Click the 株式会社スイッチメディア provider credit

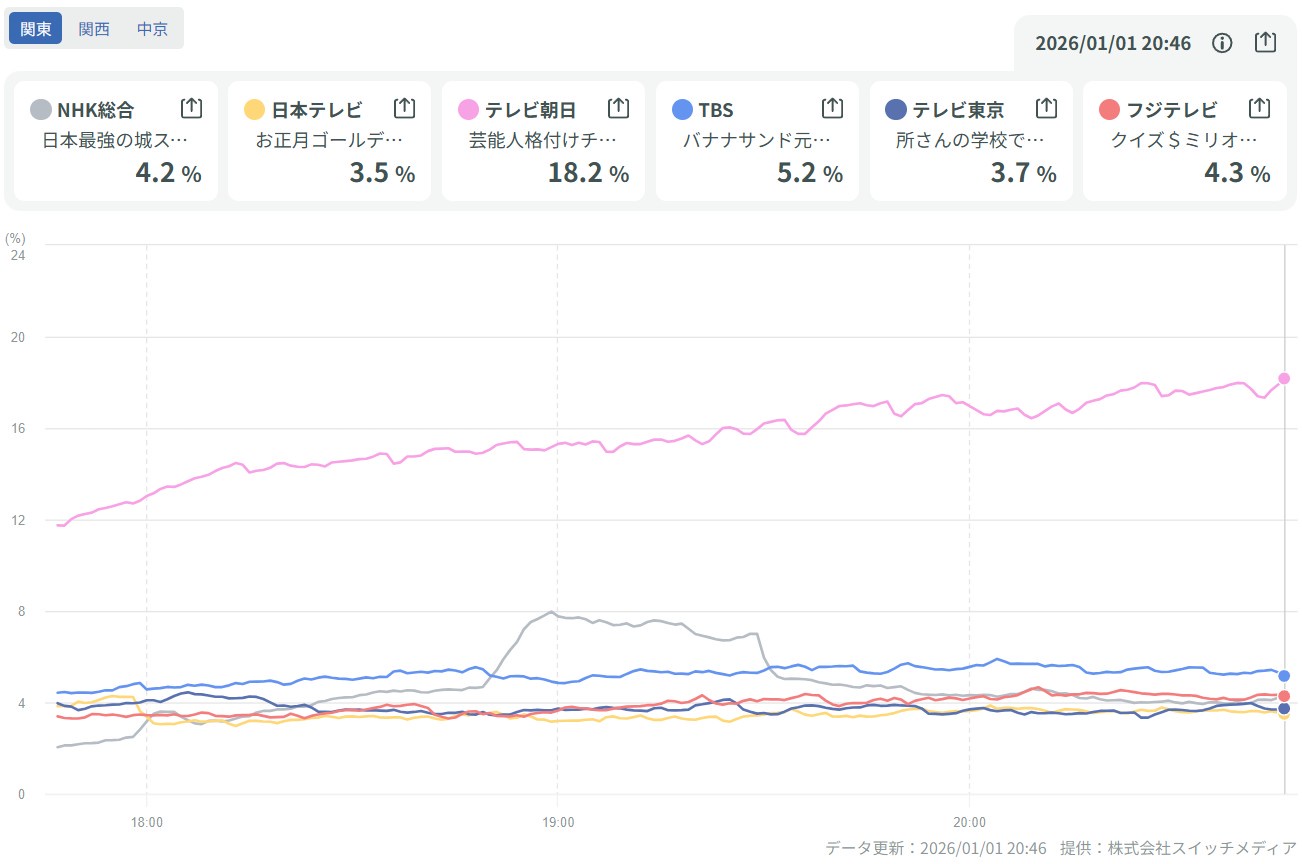pyautogui.click(x=1205, y=848)
